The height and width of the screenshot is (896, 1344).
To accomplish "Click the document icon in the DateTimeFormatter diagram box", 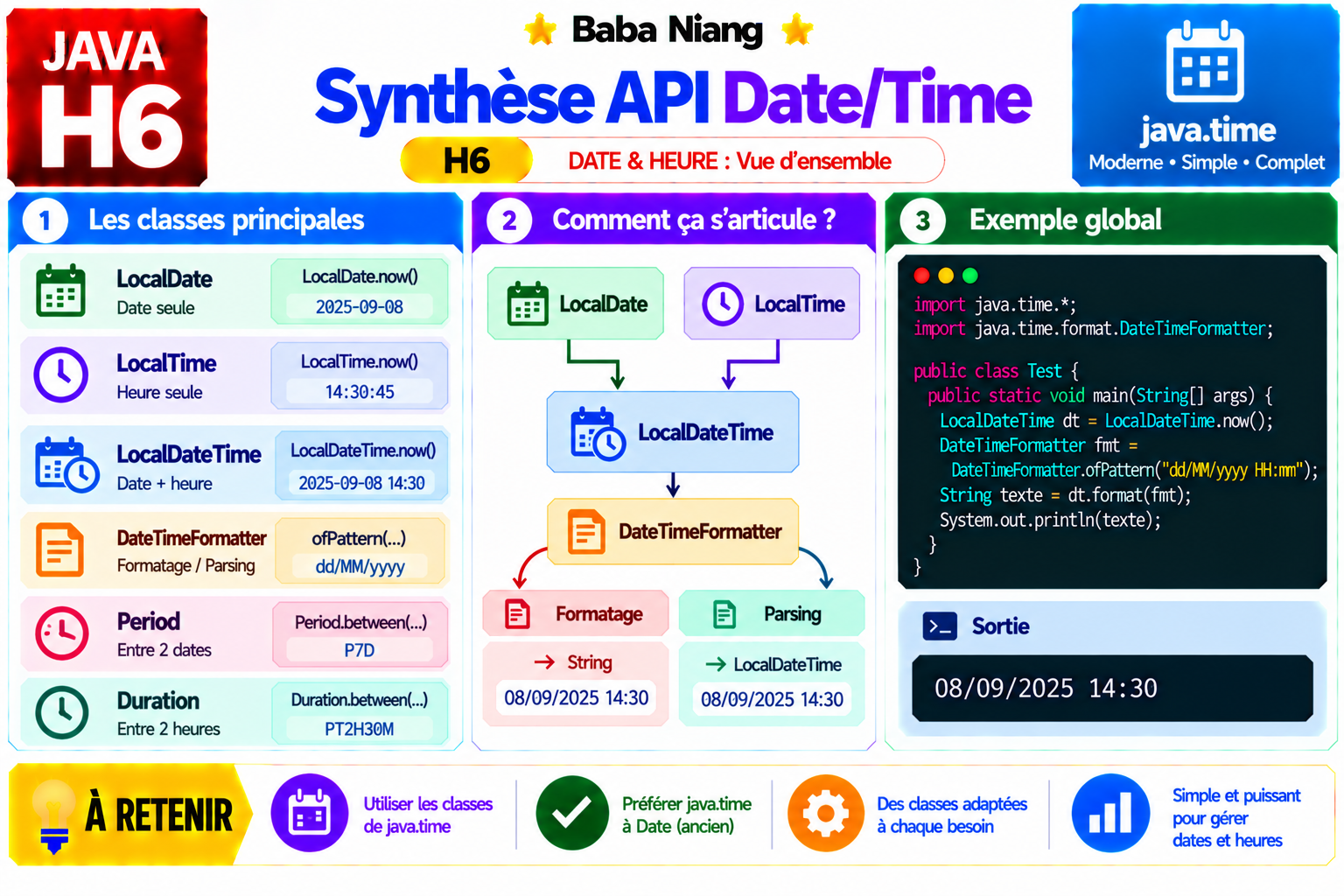I will pos(585,531).
